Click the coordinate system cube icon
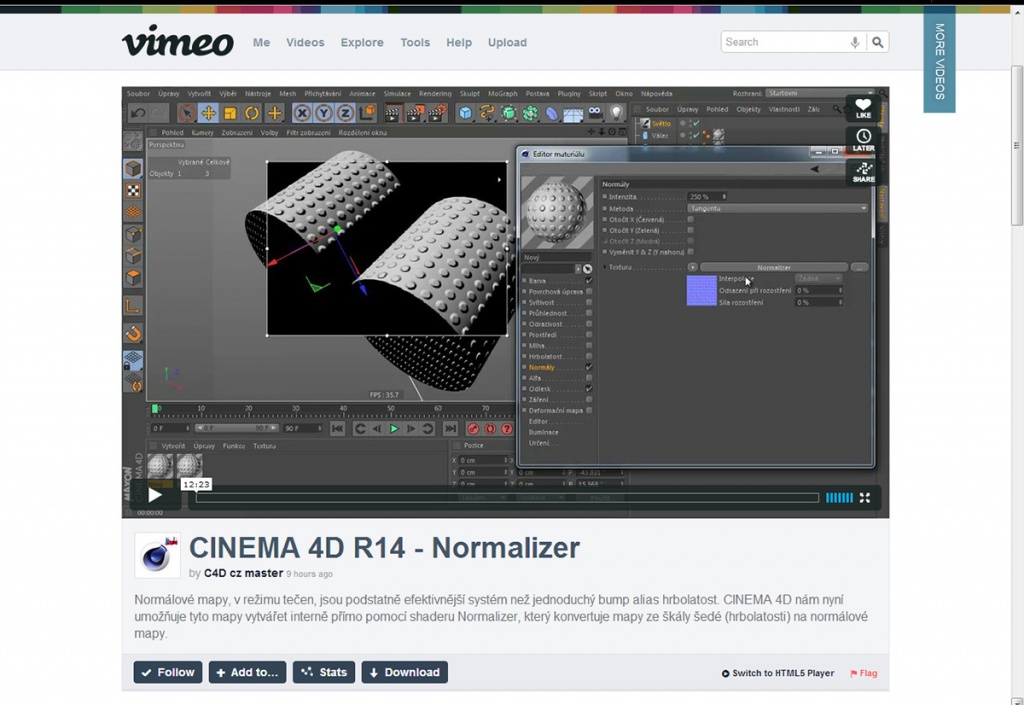Image resolution: width=1024 pixels, height=705 pixels. (x=367, y=113)
